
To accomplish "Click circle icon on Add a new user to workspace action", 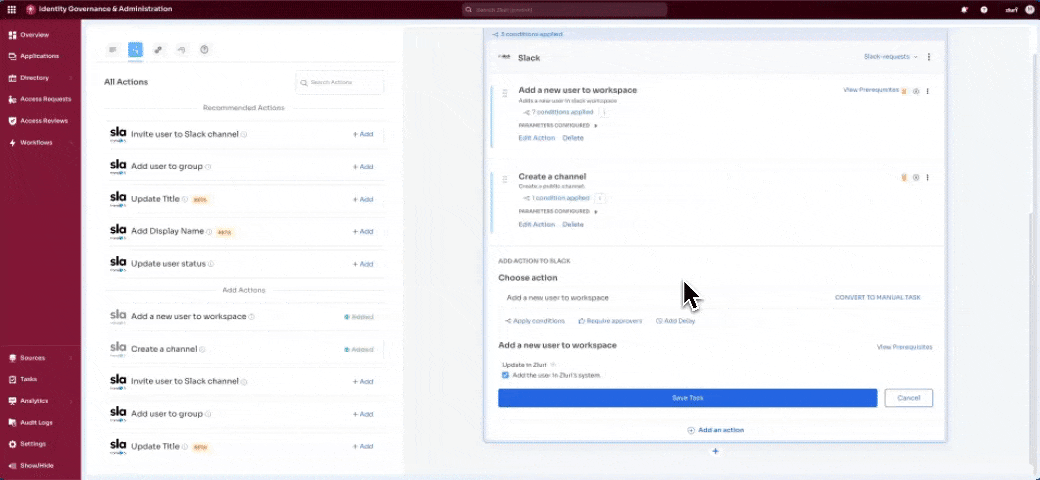I will click(916, 91).
